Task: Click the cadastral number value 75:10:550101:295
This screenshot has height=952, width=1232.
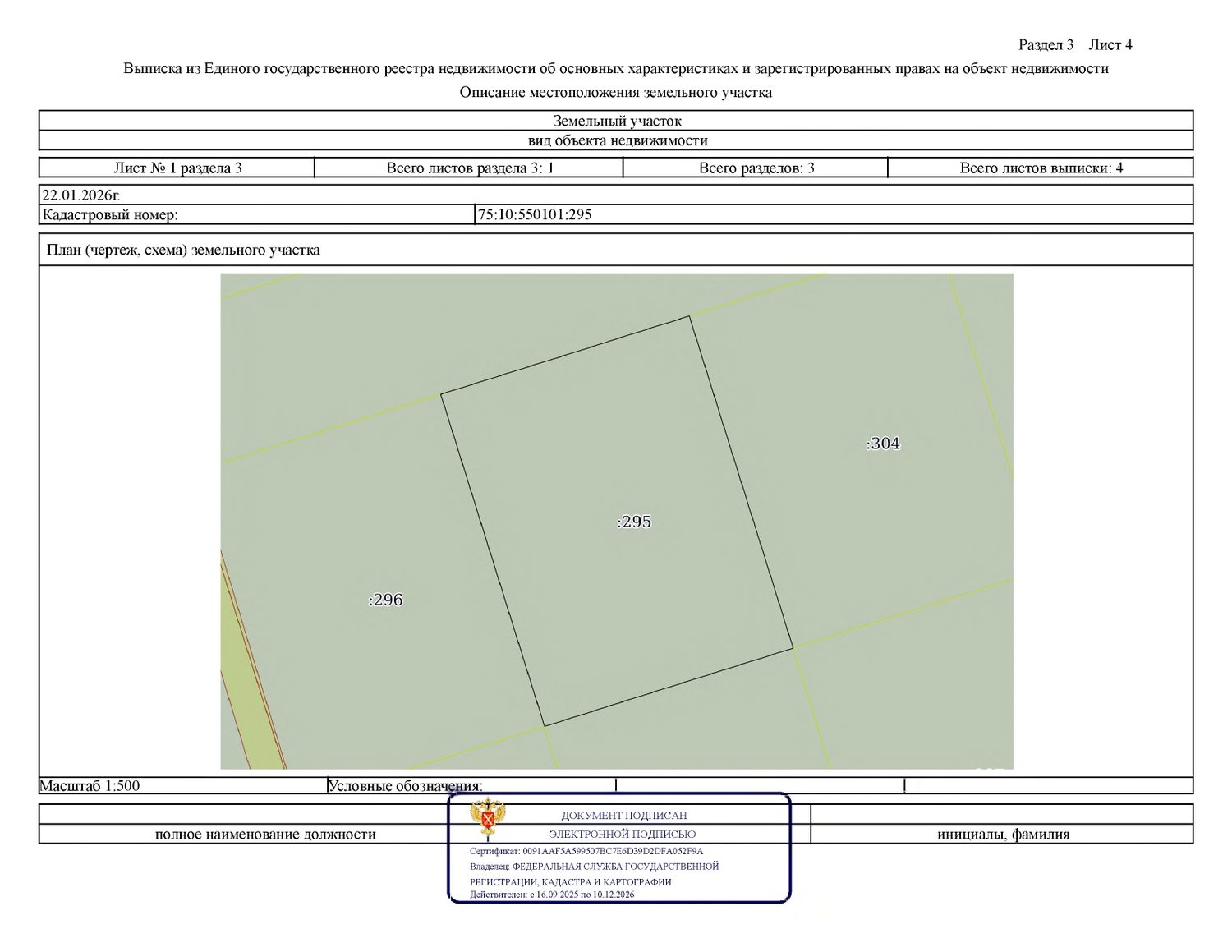Action: pyautogui.click(x=536, y=215)
